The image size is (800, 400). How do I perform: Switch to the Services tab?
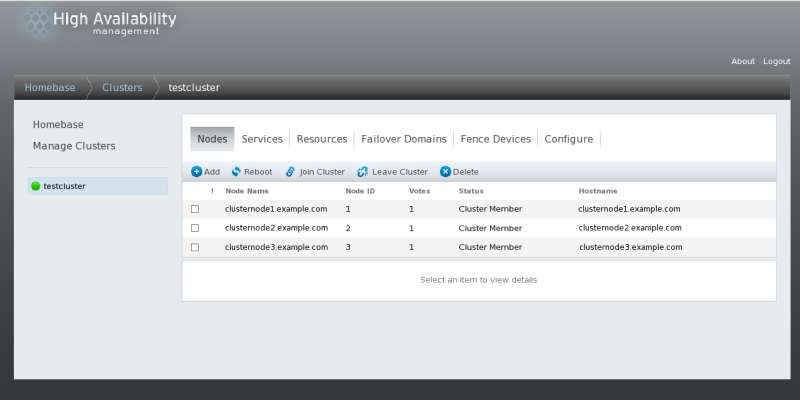coord(262,139)
